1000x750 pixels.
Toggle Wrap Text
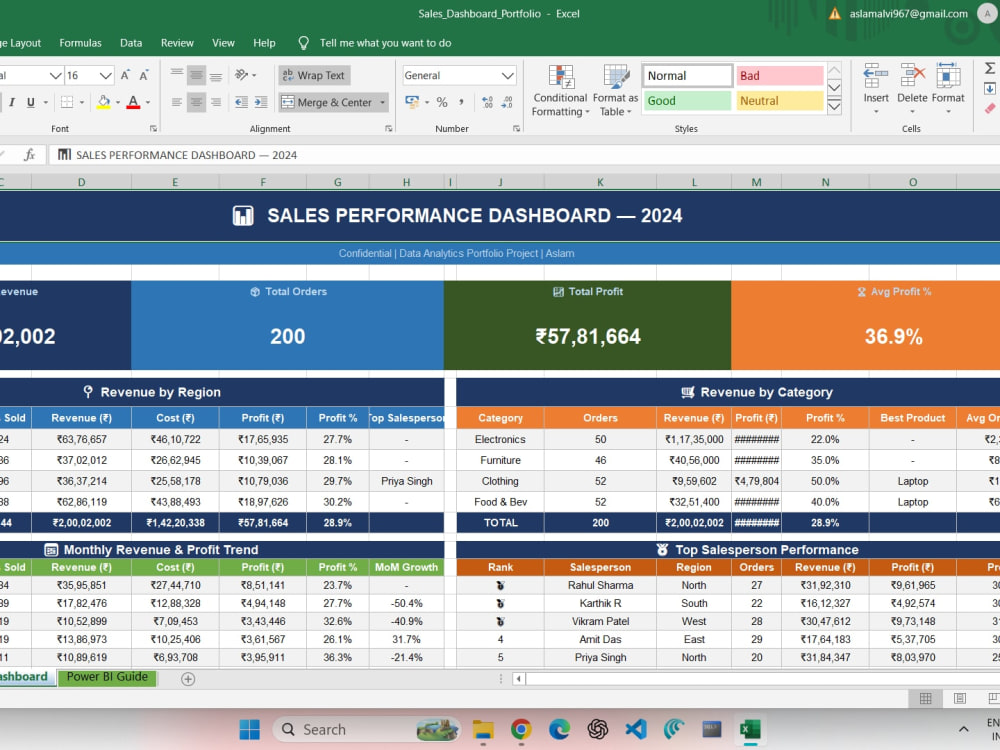click(314, 75)
